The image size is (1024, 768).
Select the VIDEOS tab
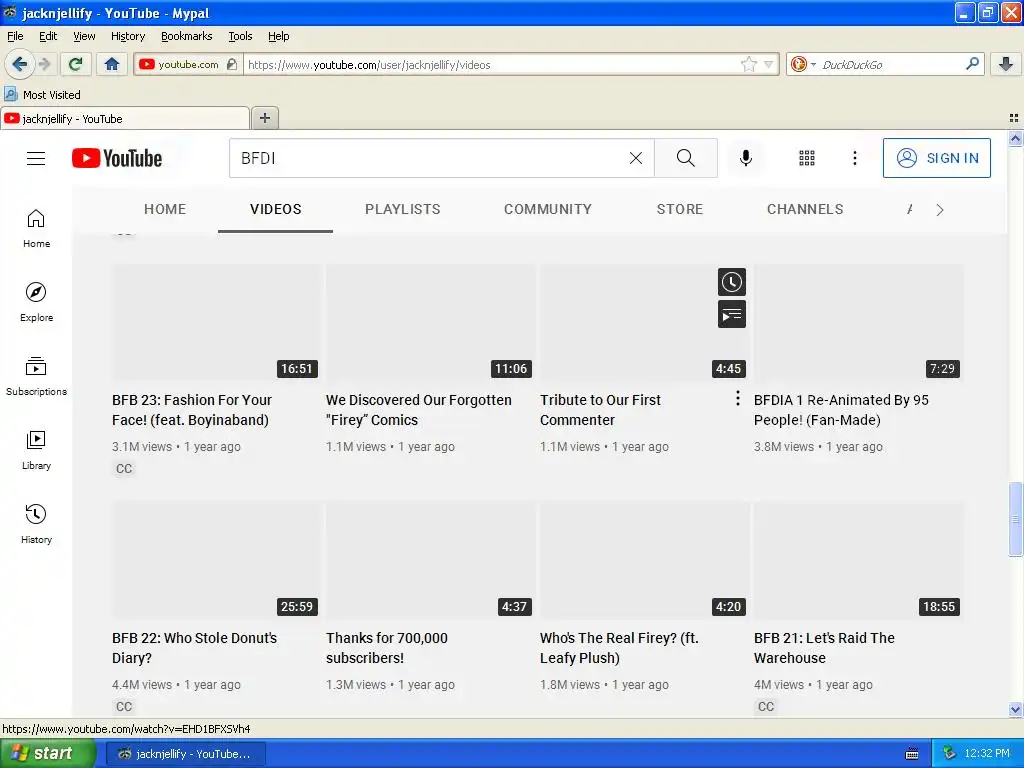pyautogui.click(x=275, y=209)
